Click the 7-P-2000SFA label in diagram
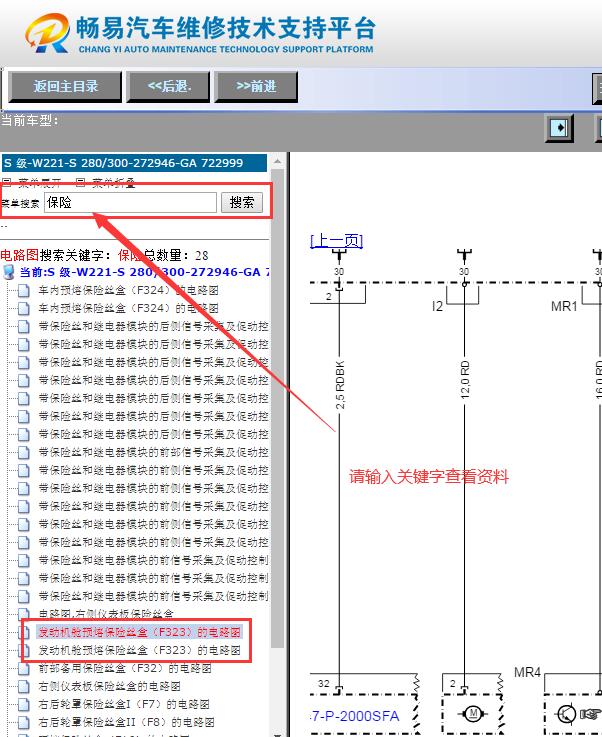Image resolution: width=602 pixels, height=737 pixels. click(355, 716)
